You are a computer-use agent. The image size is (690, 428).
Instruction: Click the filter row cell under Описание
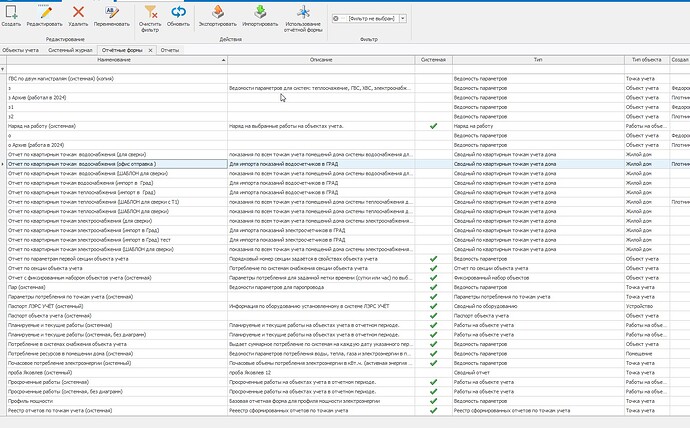point(321,69)
